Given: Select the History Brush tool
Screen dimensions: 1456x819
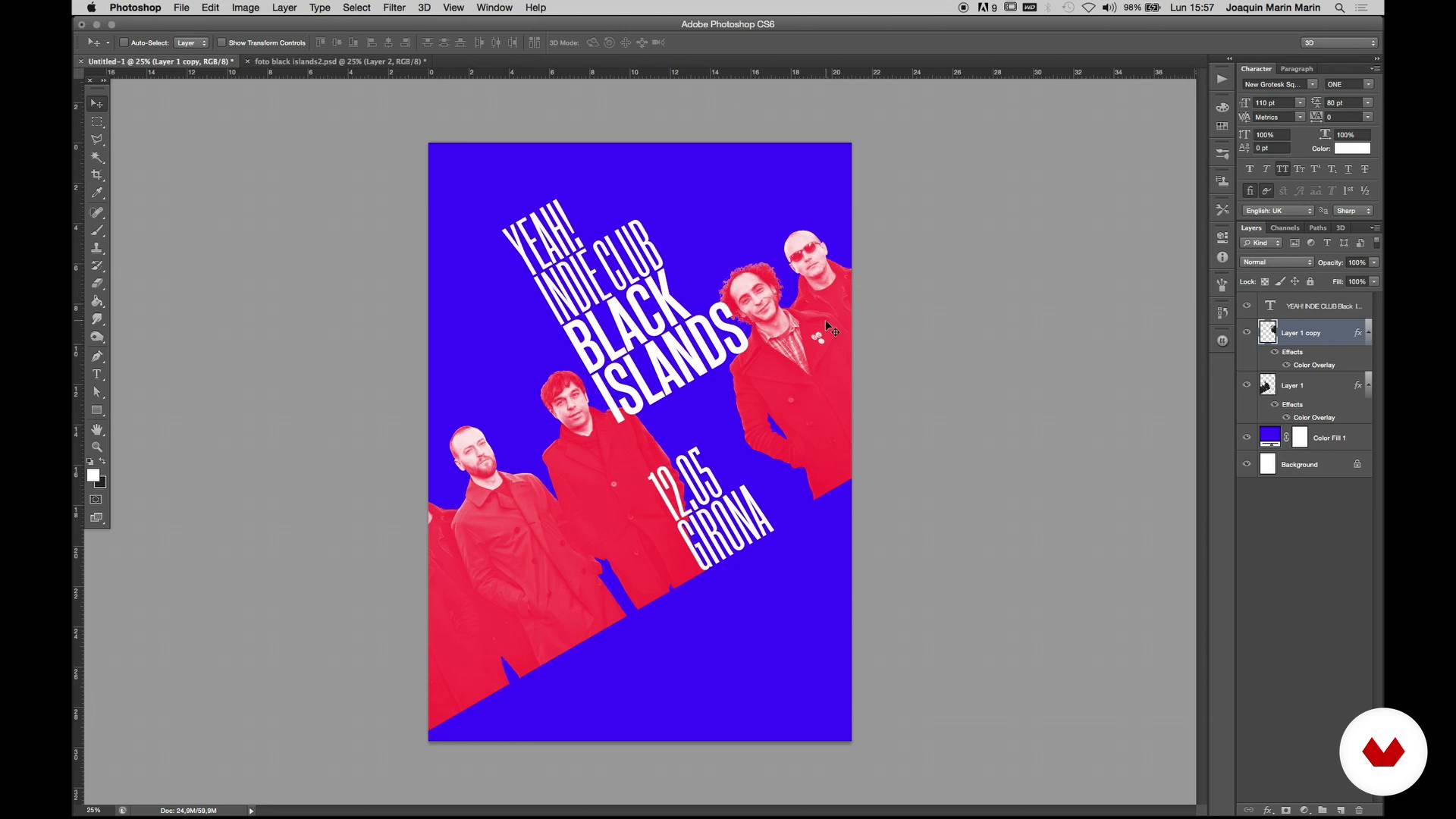Looking at the screenshot, I should click(97, 266).
